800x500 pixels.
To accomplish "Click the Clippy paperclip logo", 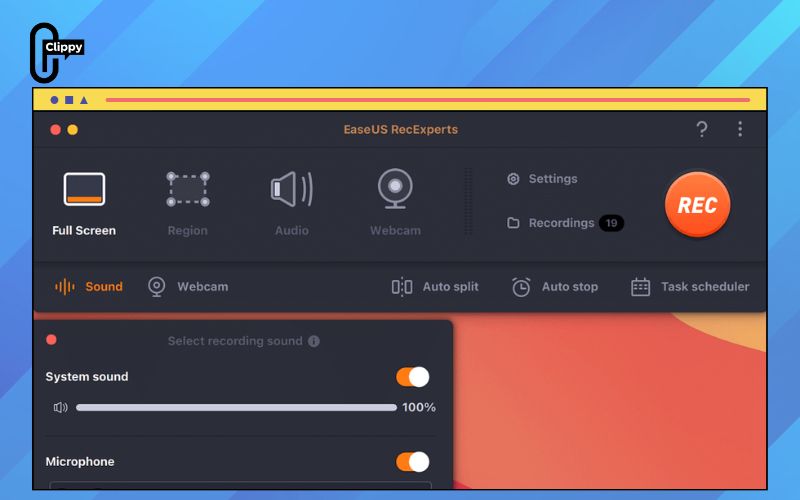I will [56, 53].
